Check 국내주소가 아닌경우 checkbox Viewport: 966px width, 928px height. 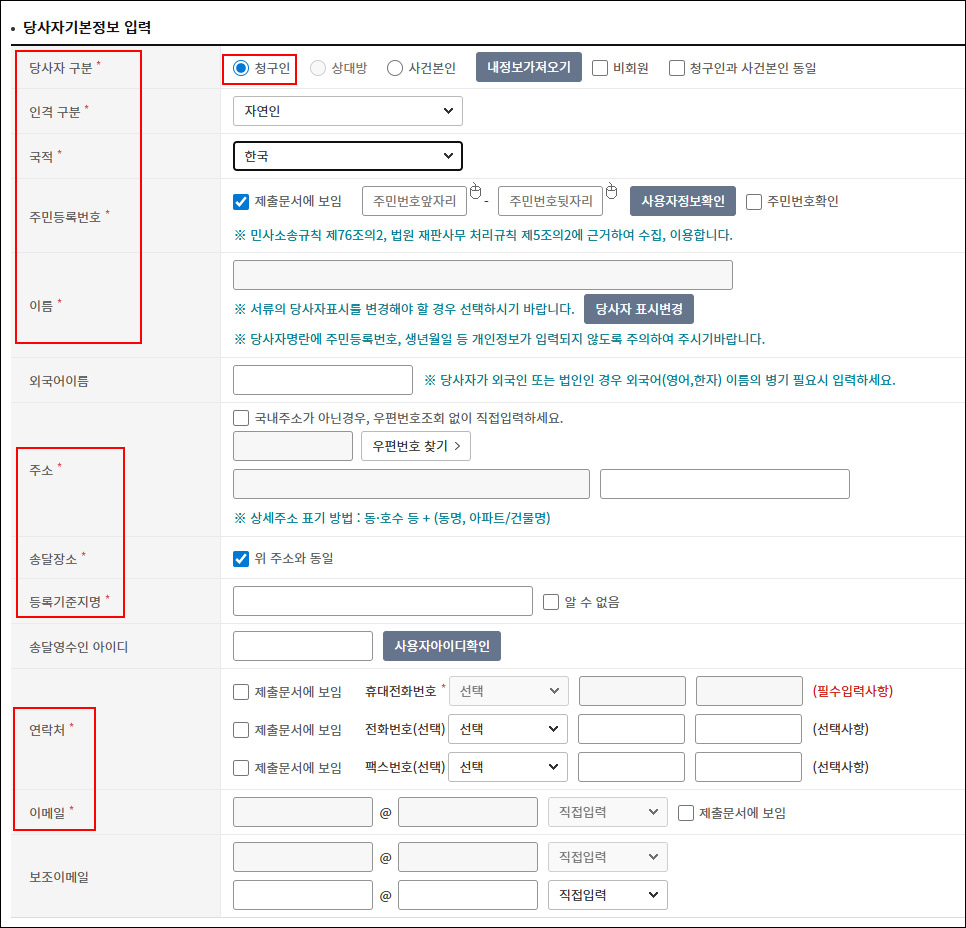click(241, 418)
